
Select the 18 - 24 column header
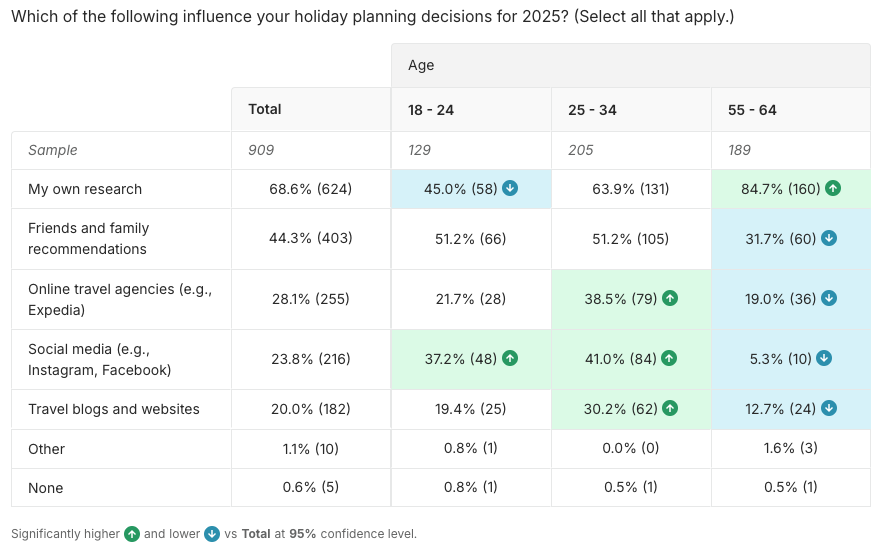(431, 110)
